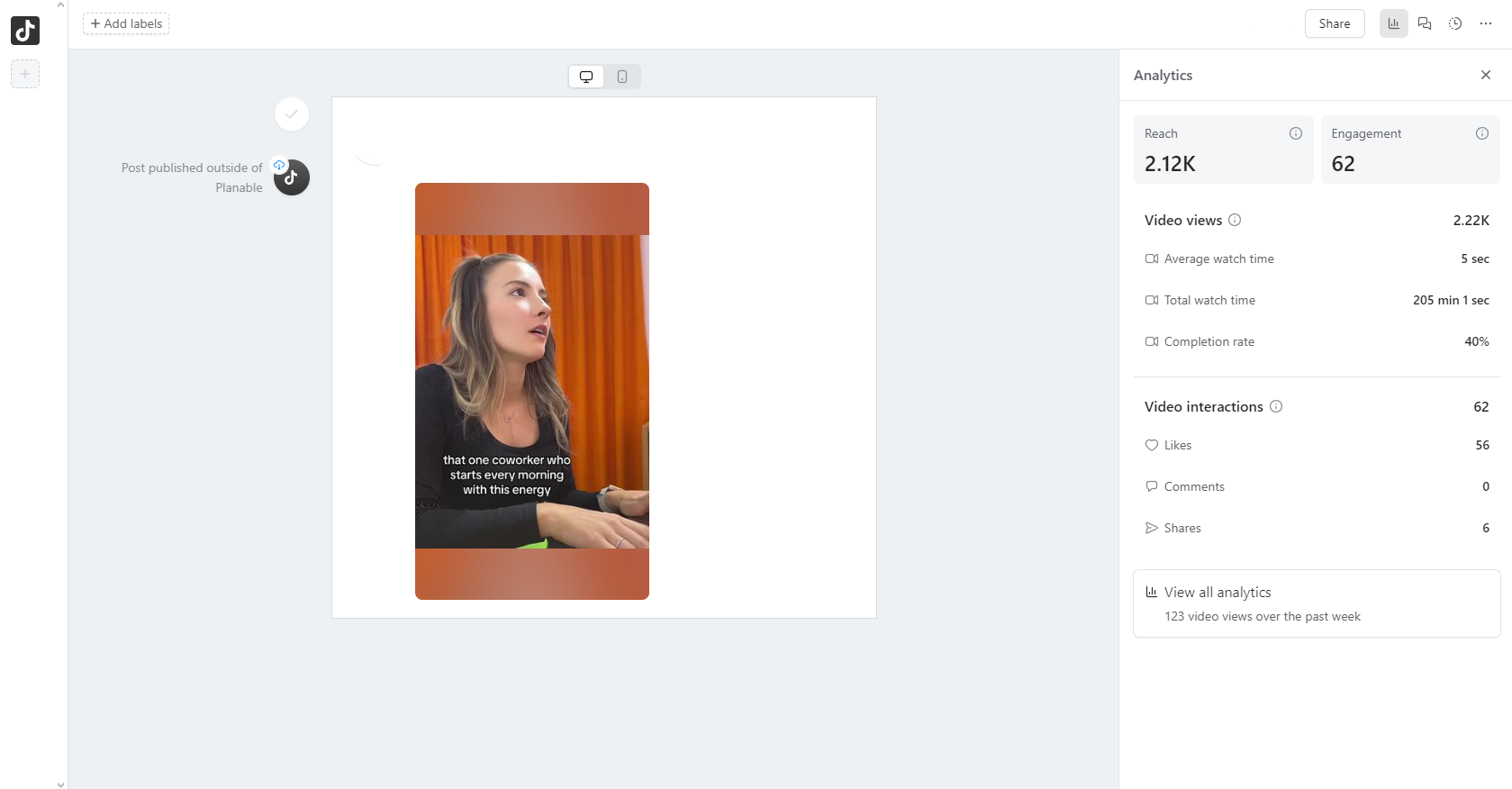This screenshot has width=1512, height=789.
Task: Show info tooltip for Reach
Action: click(x=1295, y=133)
